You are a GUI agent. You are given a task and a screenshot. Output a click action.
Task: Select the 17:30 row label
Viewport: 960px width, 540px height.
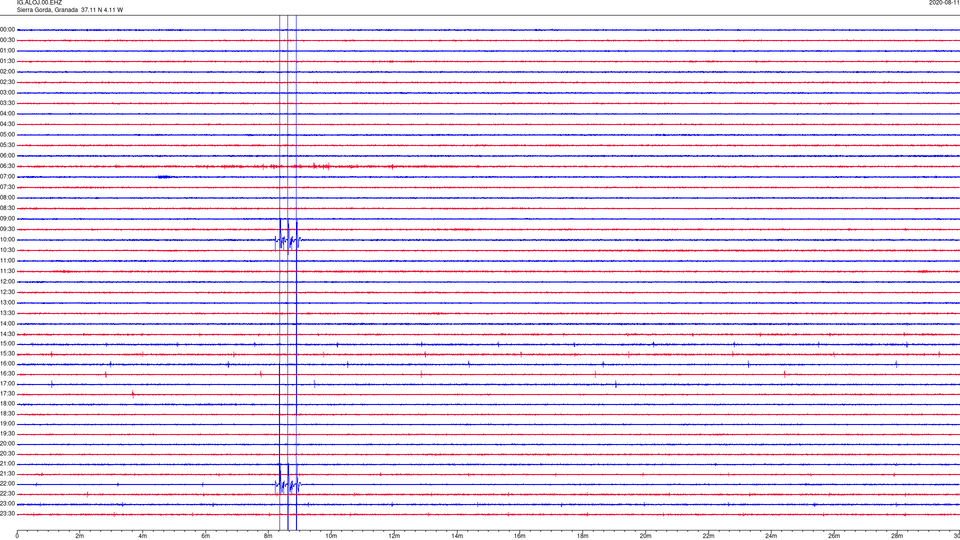tap(7, 394)
